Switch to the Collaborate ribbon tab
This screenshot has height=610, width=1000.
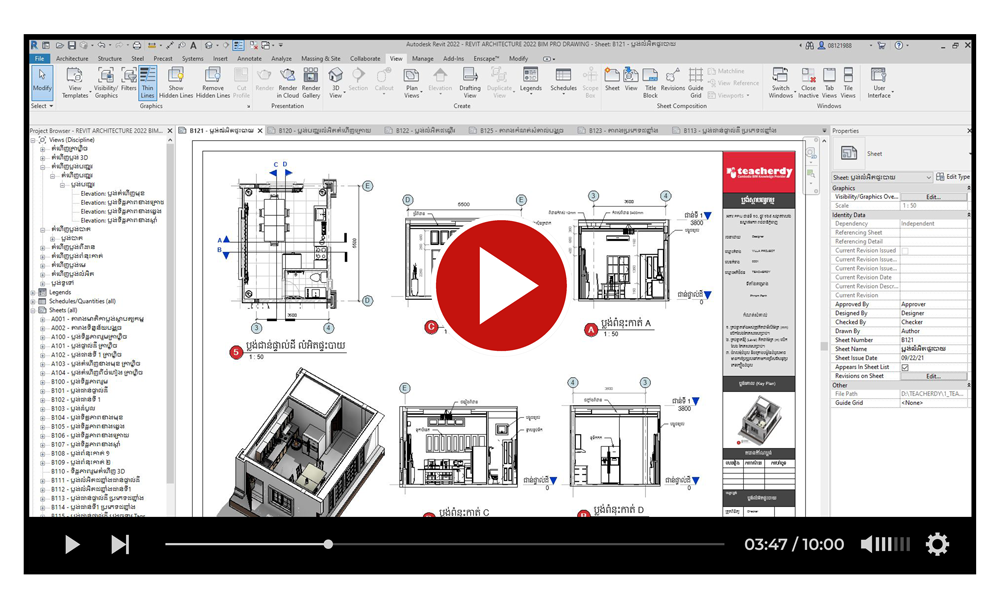tap(365, 58)
